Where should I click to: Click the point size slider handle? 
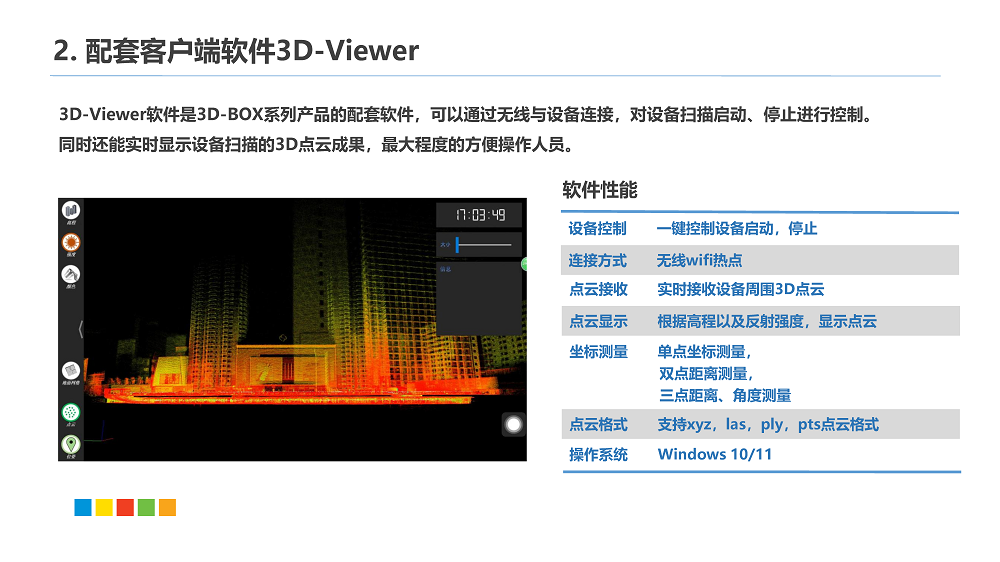457,244
